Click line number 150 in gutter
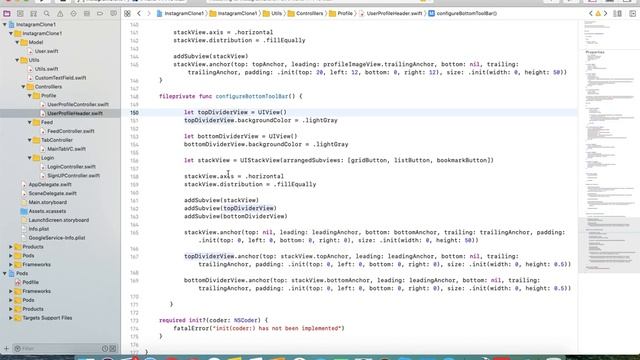This screenshot has height=360, width=640. [134, 112]
